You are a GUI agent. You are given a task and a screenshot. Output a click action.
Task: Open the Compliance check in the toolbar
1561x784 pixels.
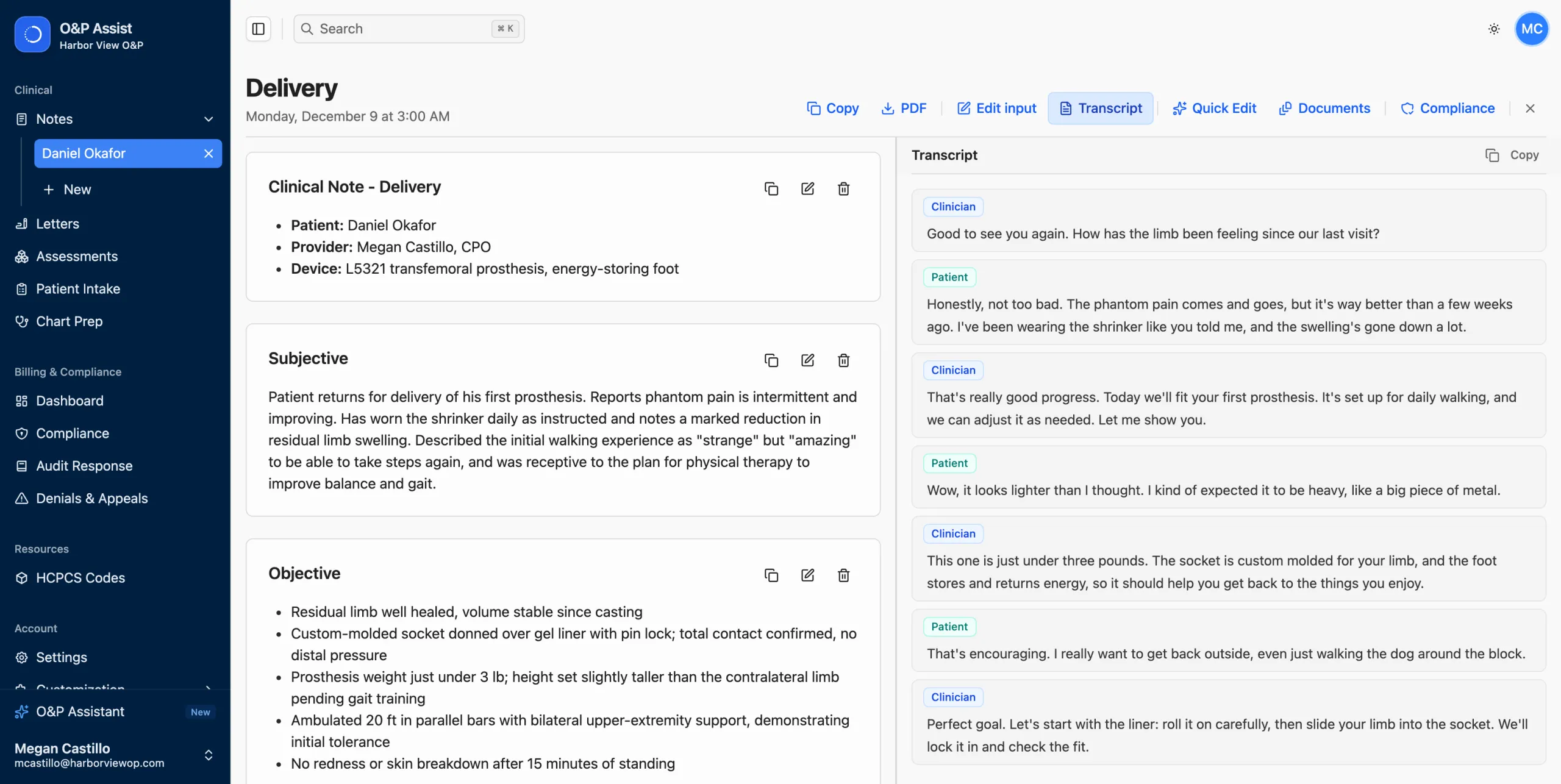(1448, 109)
